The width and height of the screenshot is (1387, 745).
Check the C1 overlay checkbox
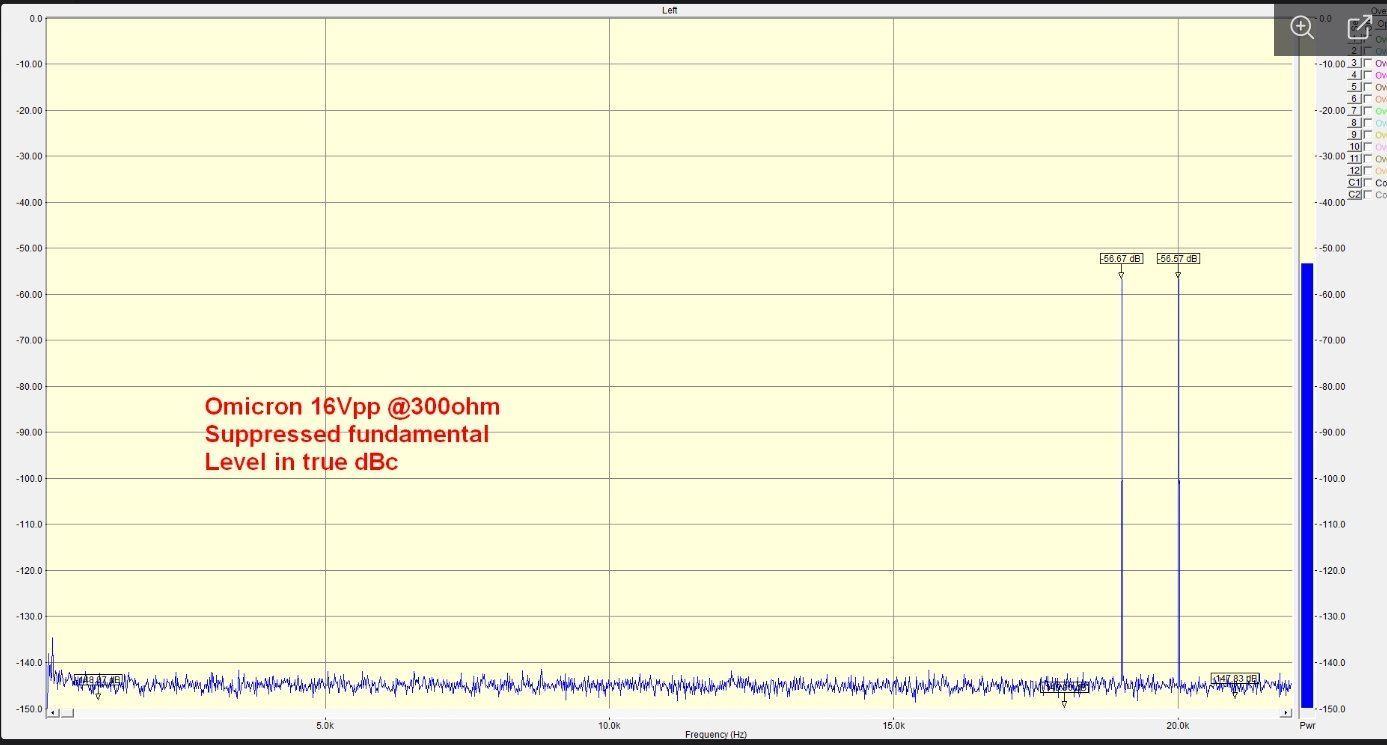[x=1368, y=183]
